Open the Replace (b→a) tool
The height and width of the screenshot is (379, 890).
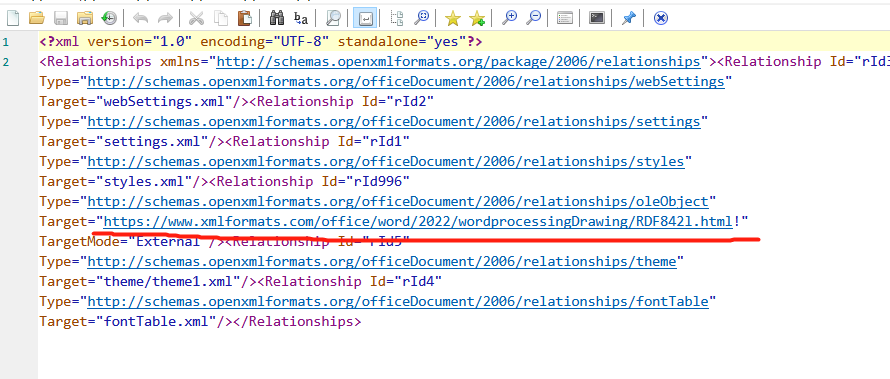tap(301, 18)
